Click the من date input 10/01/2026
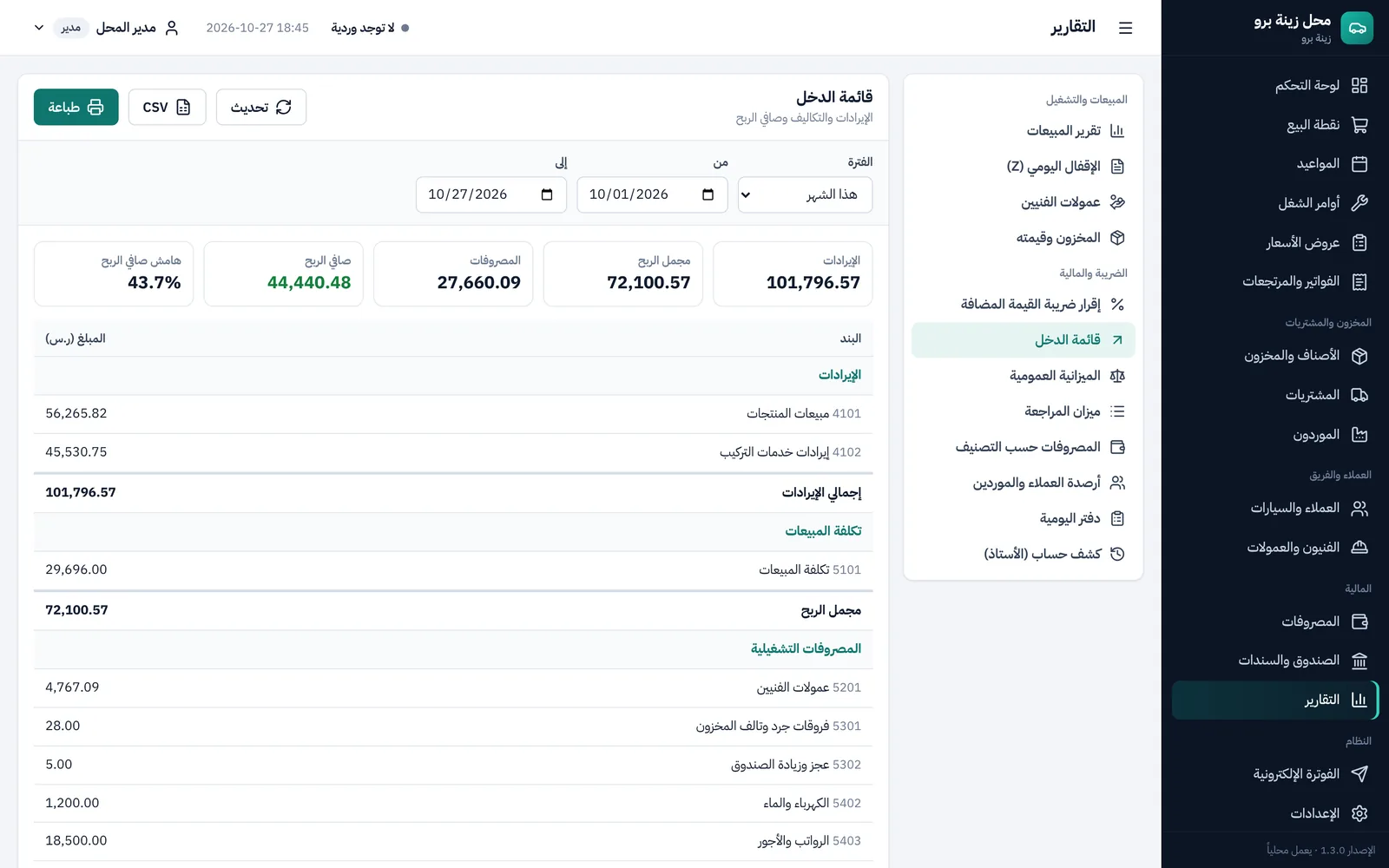The image size is (1389, 868). 652,194
